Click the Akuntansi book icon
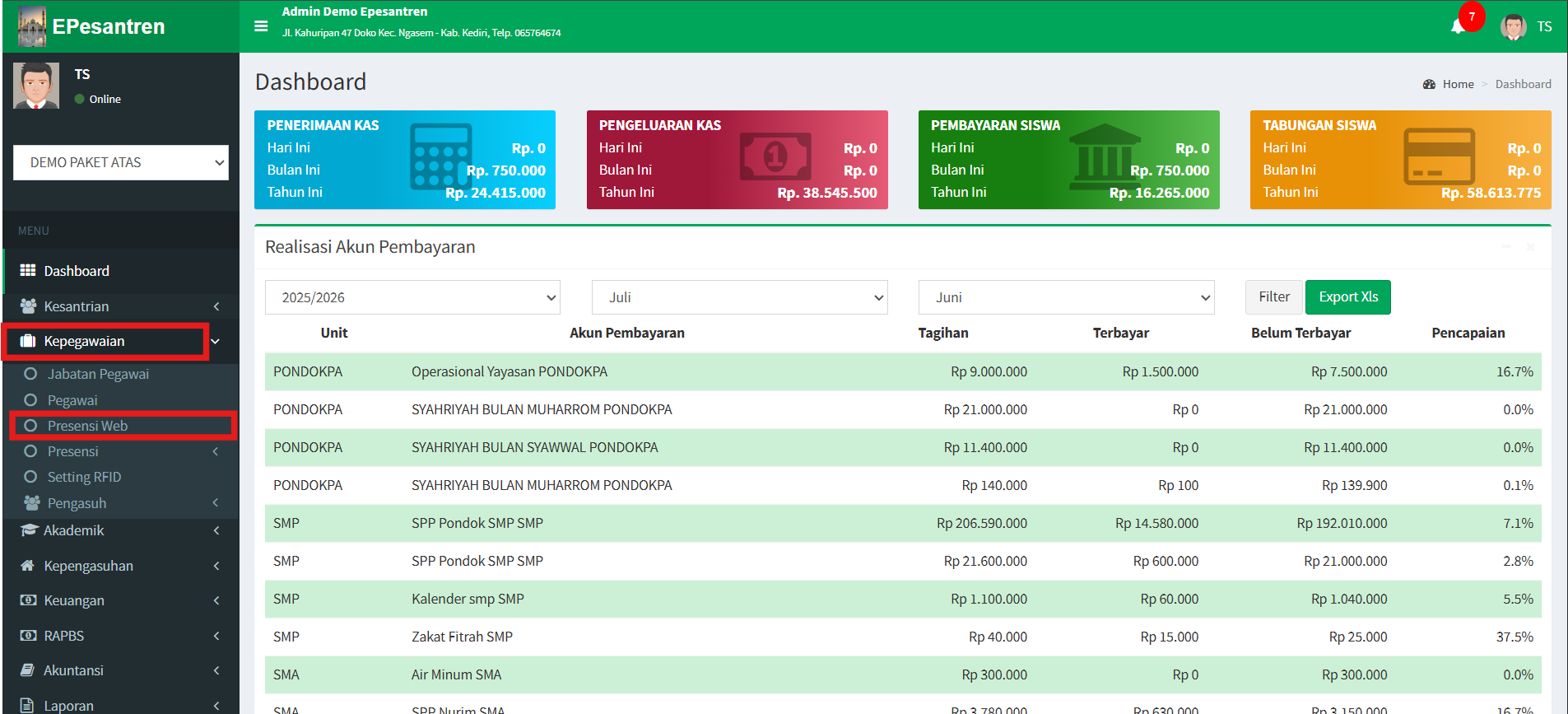This screenshot has width=1568, height=714. click(28, 670)
